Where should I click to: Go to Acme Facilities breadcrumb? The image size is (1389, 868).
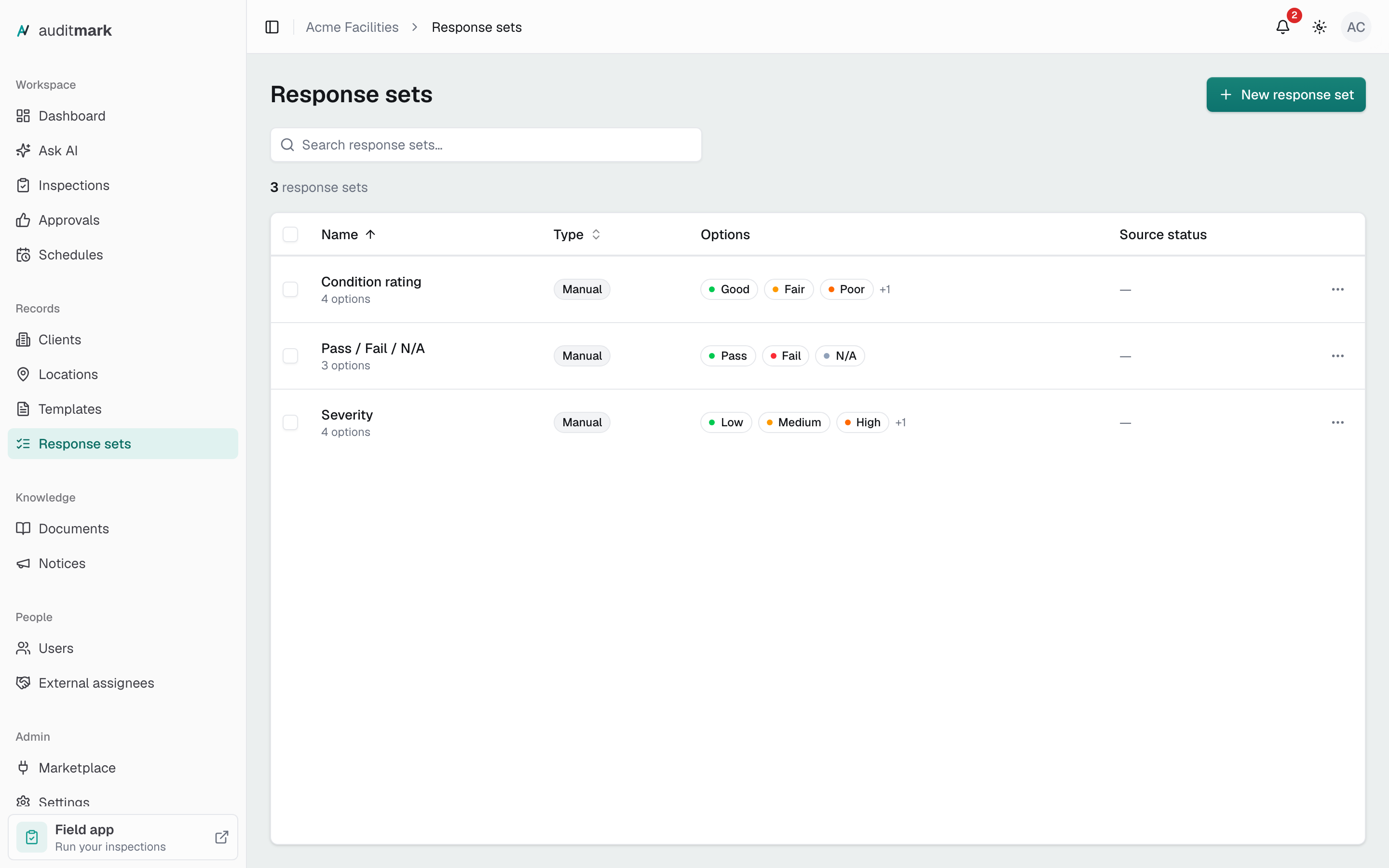tap(352, 27)
